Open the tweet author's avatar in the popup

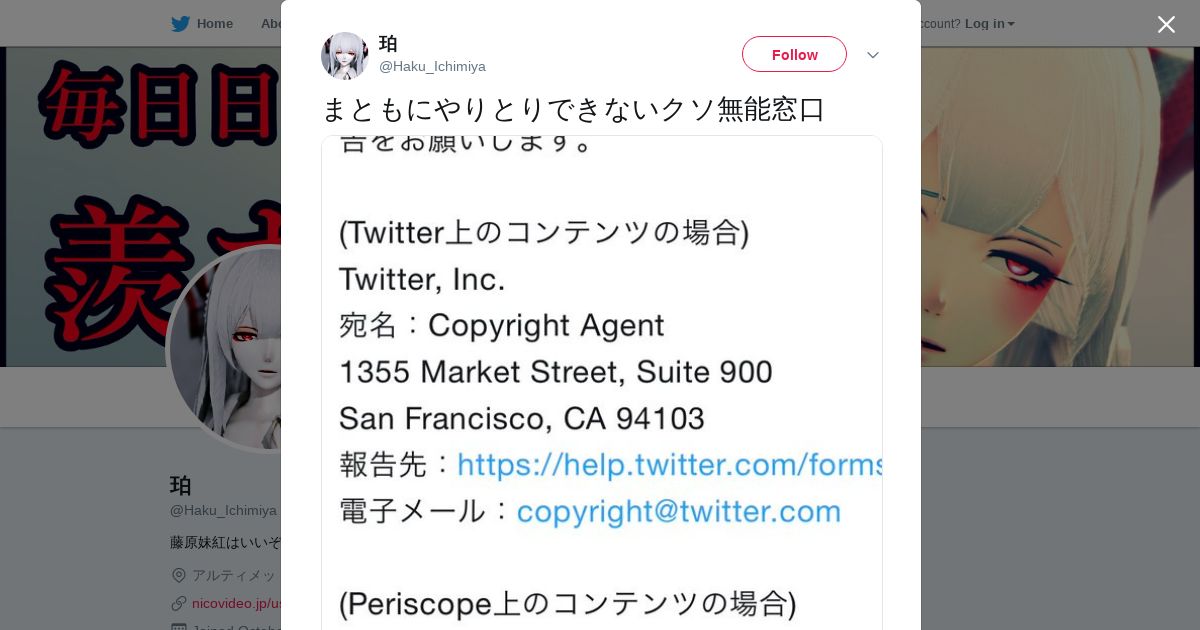click(345, 55)
